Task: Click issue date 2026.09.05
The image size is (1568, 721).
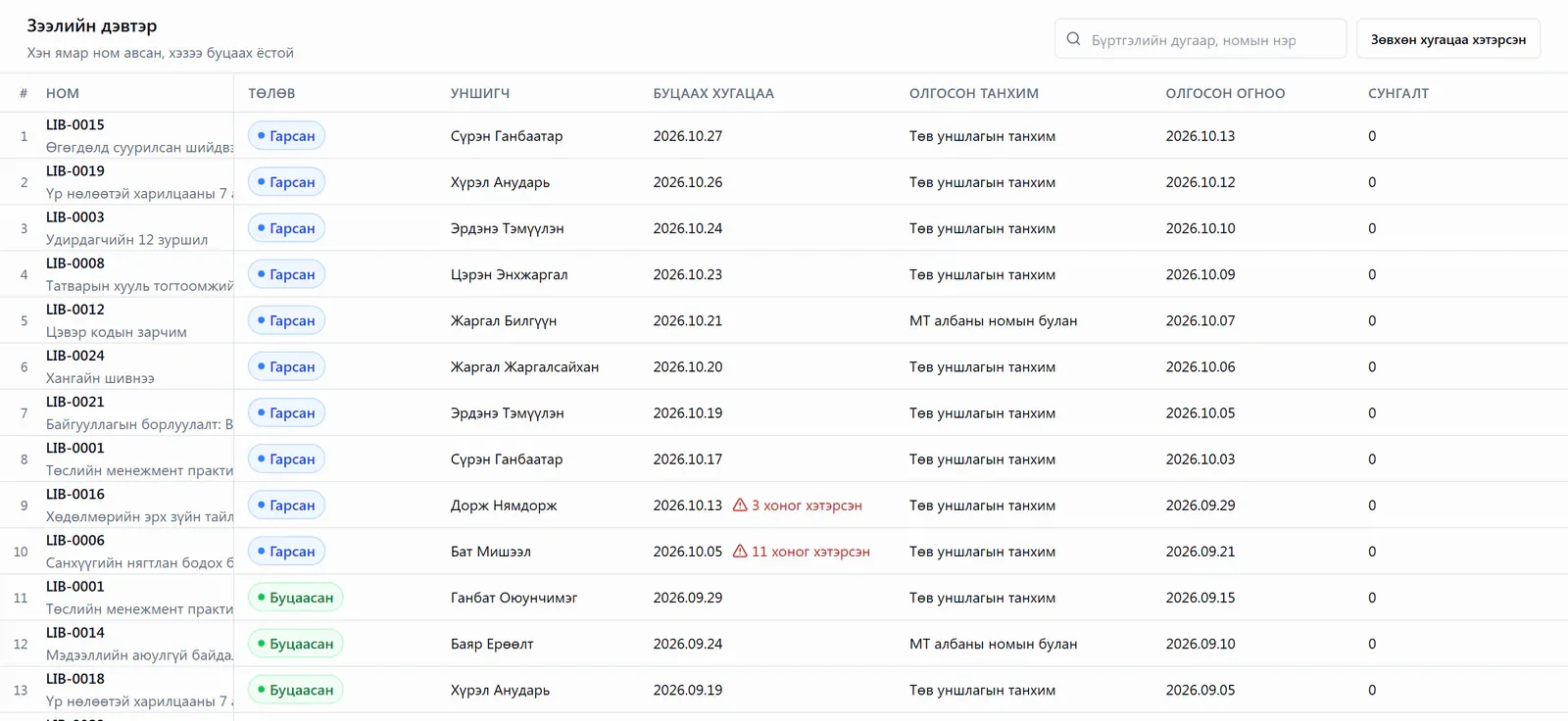Action: coord(1200,690)
